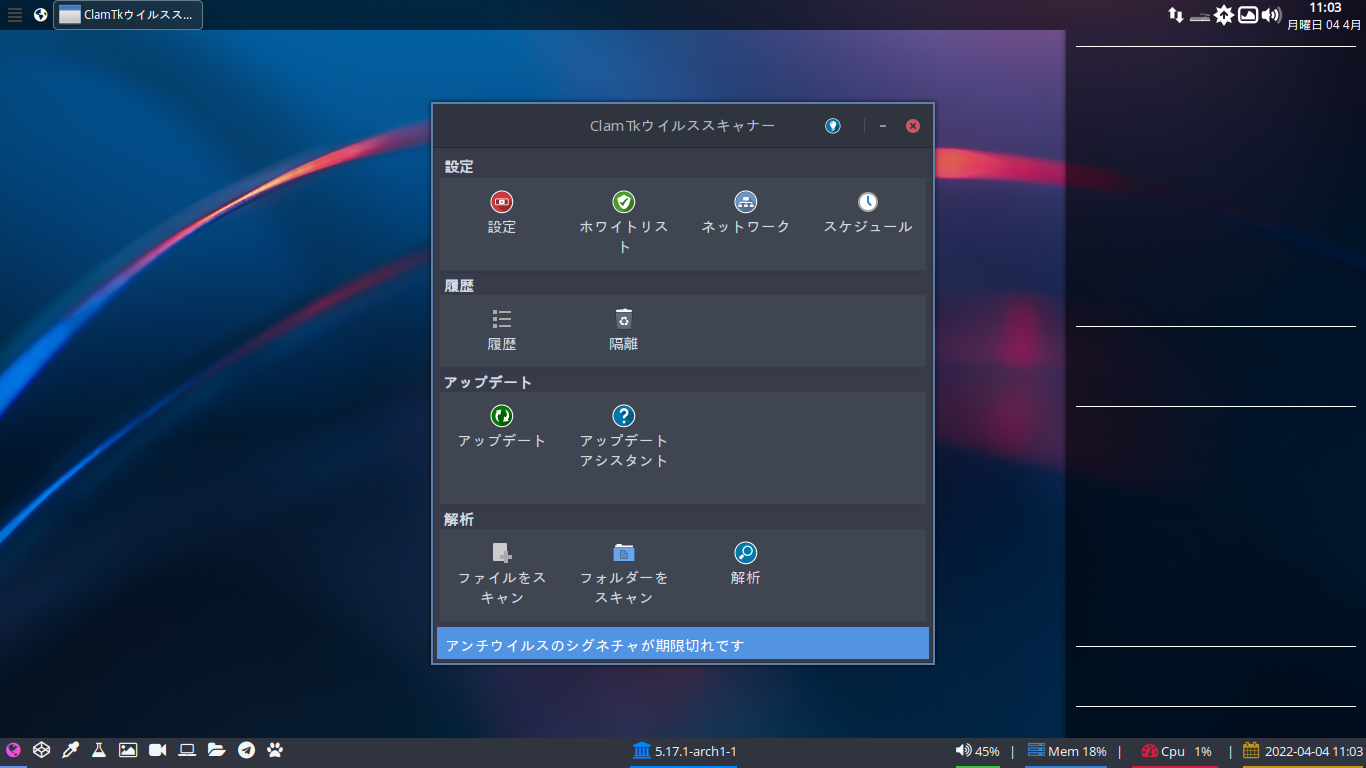1366x768 pixels.
Task: Launch the image viewer launcher
Action: tap(128, 750)
